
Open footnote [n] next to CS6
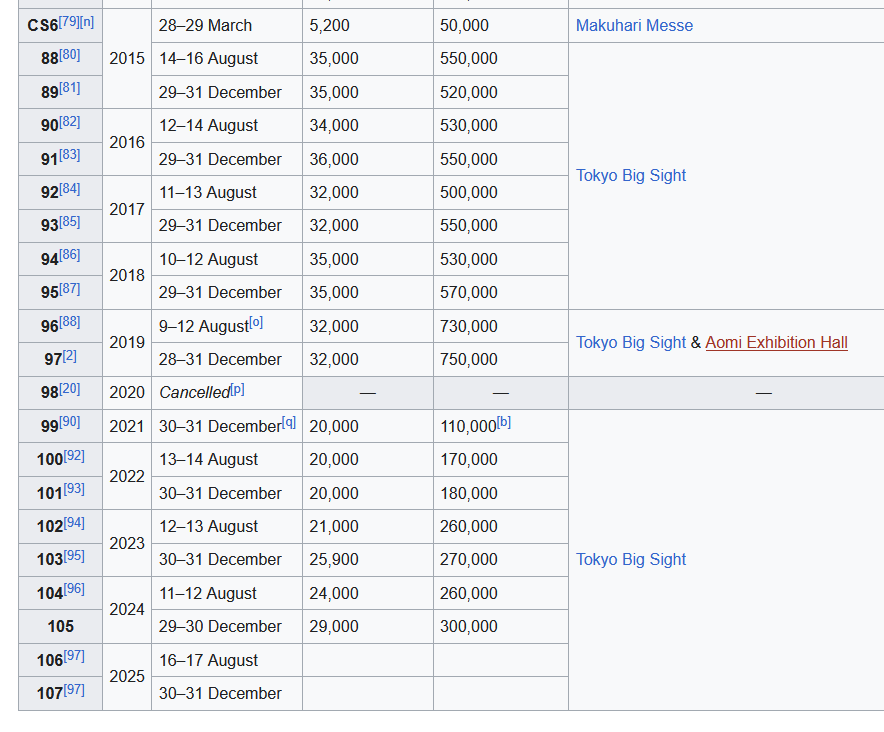pyautogui.click(x=87, y=22)
